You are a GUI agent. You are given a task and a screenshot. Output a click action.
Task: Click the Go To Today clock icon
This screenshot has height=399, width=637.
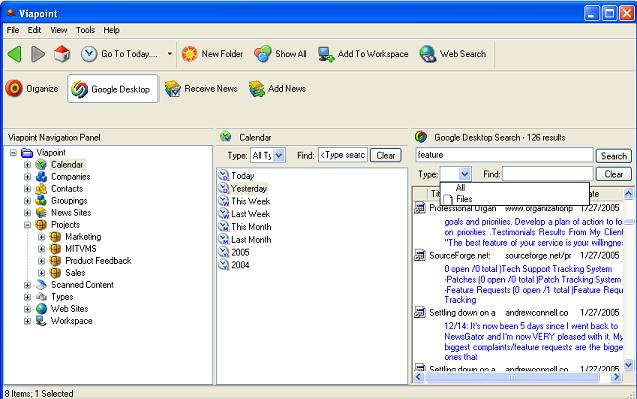tap(89, 54)
